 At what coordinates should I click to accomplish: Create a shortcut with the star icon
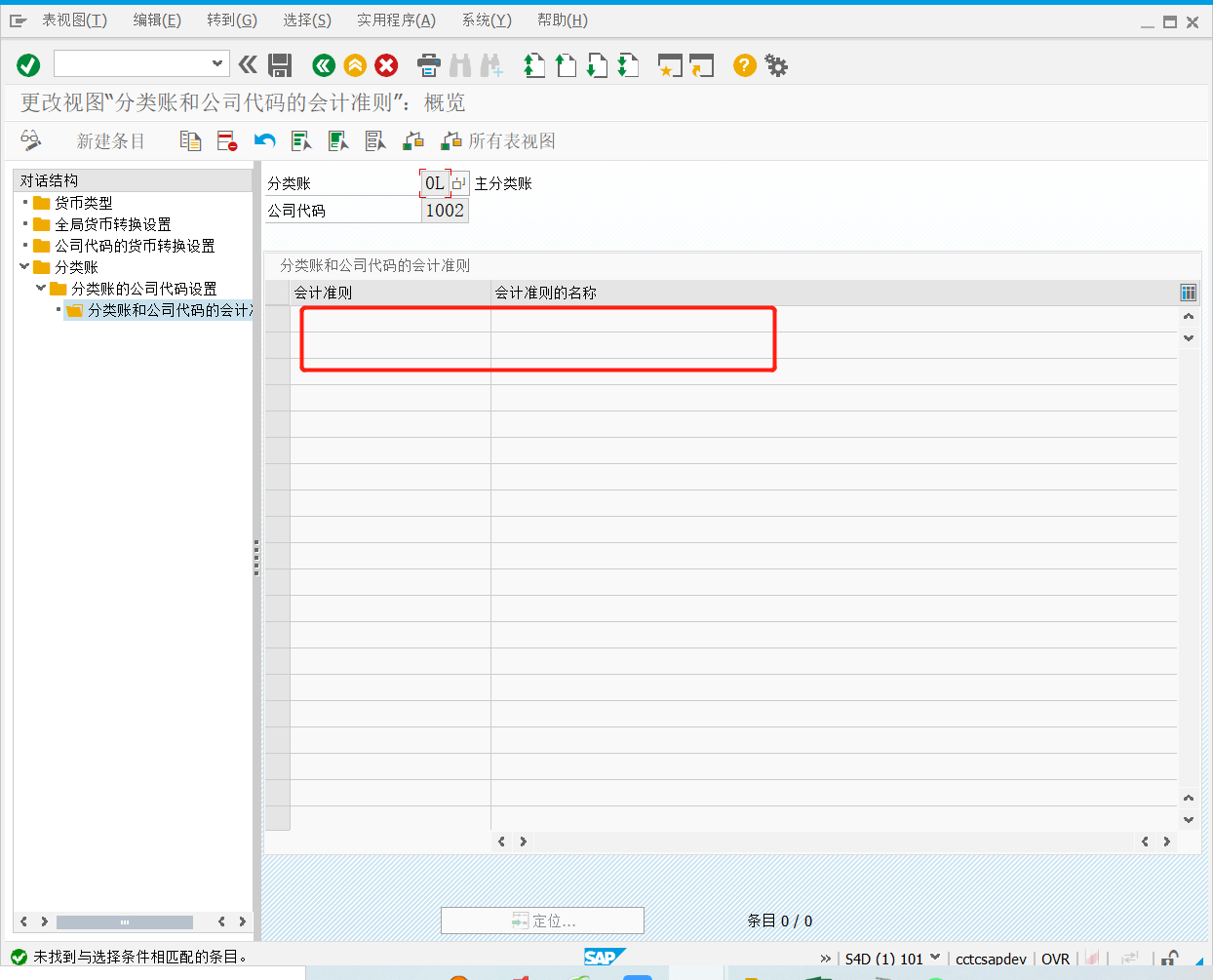(x=670, y=65)
